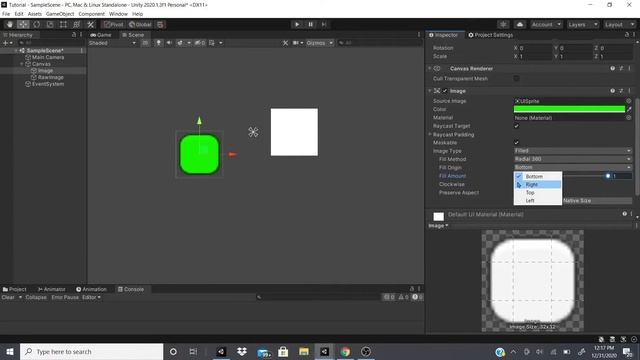Viewport: 640px width, 360px height.
Task: Open the scene camera settings icon
Action: [x=297, y=43]
